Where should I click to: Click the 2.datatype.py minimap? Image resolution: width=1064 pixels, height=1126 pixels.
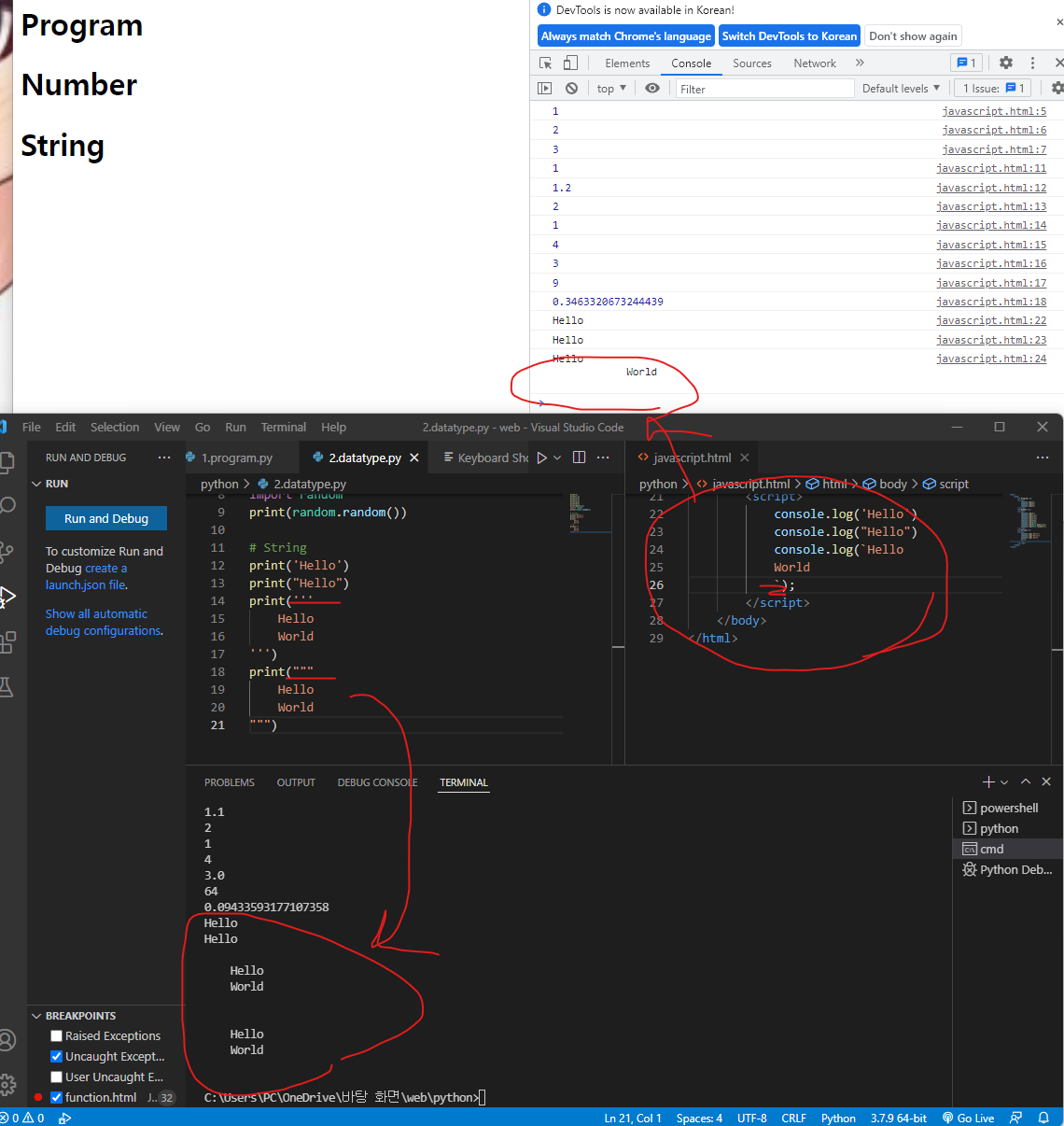tap(589, 514)
